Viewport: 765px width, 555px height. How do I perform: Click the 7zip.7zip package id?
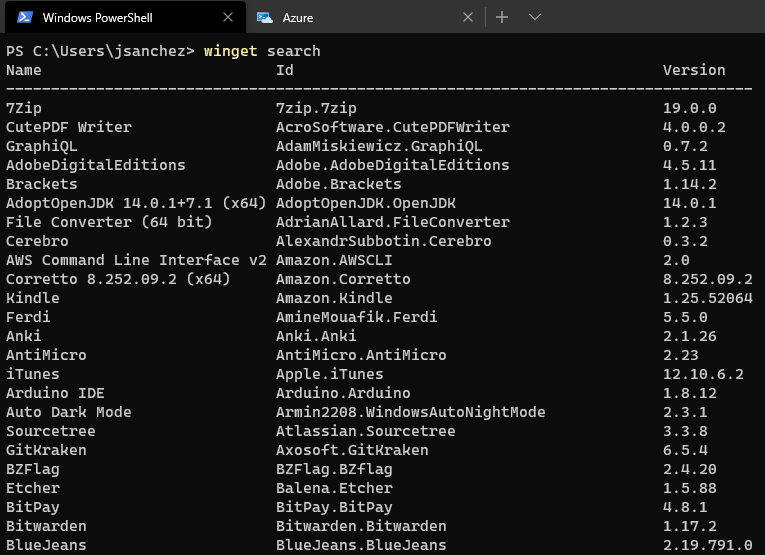click(316, 108)
